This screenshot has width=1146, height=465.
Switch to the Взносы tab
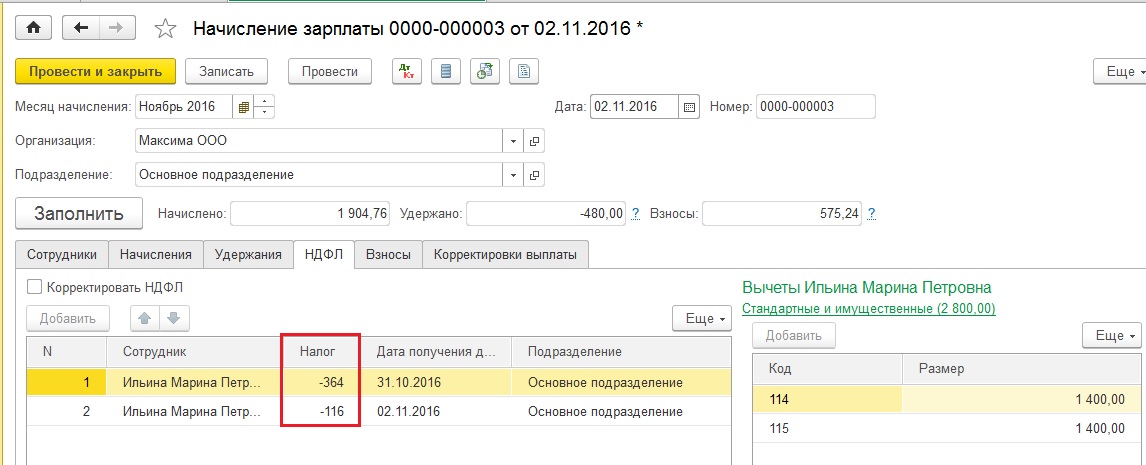tap(388, 255)
